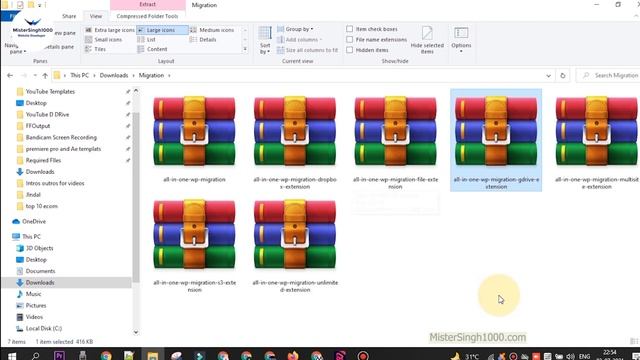Open 3D Objects under This PC
Viewport: 640px width, 360px height.
(39, 248)
